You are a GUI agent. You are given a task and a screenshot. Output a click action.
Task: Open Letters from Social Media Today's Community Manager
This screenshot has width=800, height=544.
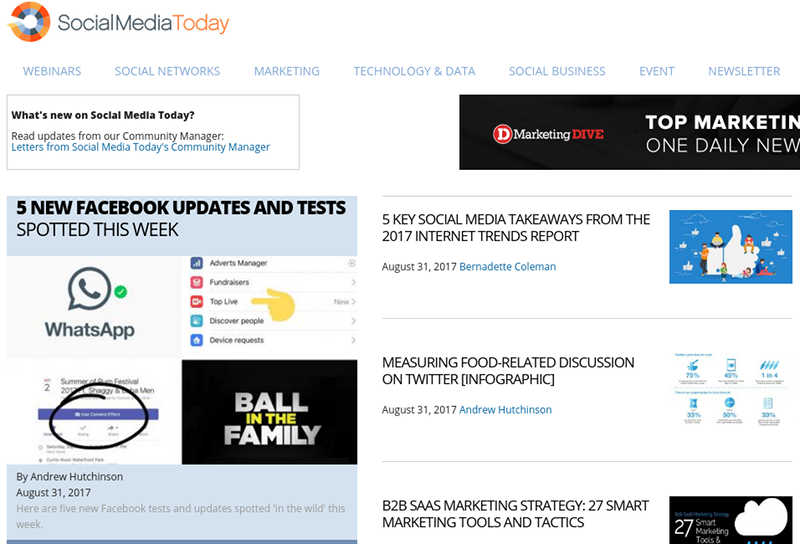point(141,147)
